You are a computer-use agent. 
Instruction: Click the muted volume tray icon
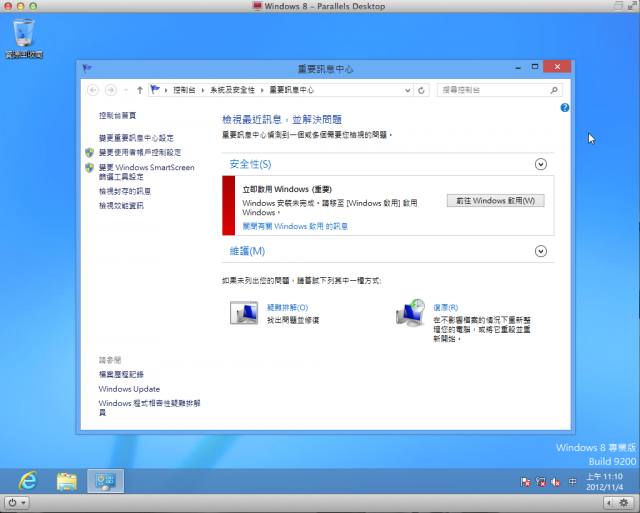(x=556, y=482)
